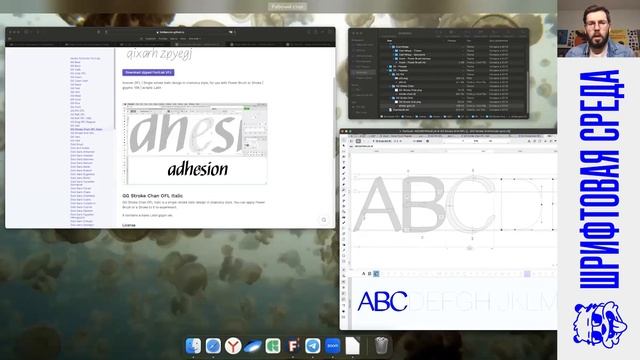Open the Trash in the Dock
Image resolution: width=640 pixels, height=360 pixels.
click(381, 346)
